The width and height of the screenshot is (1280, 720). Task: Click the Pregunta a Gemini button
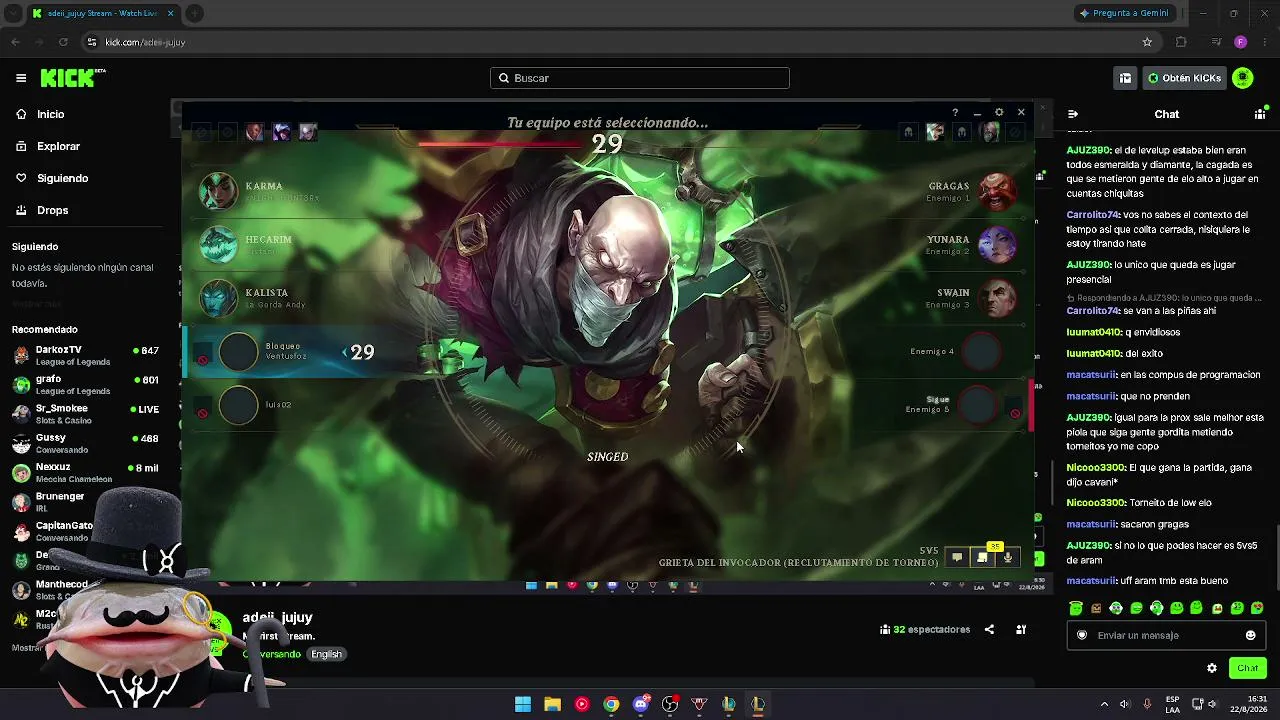1124,13
